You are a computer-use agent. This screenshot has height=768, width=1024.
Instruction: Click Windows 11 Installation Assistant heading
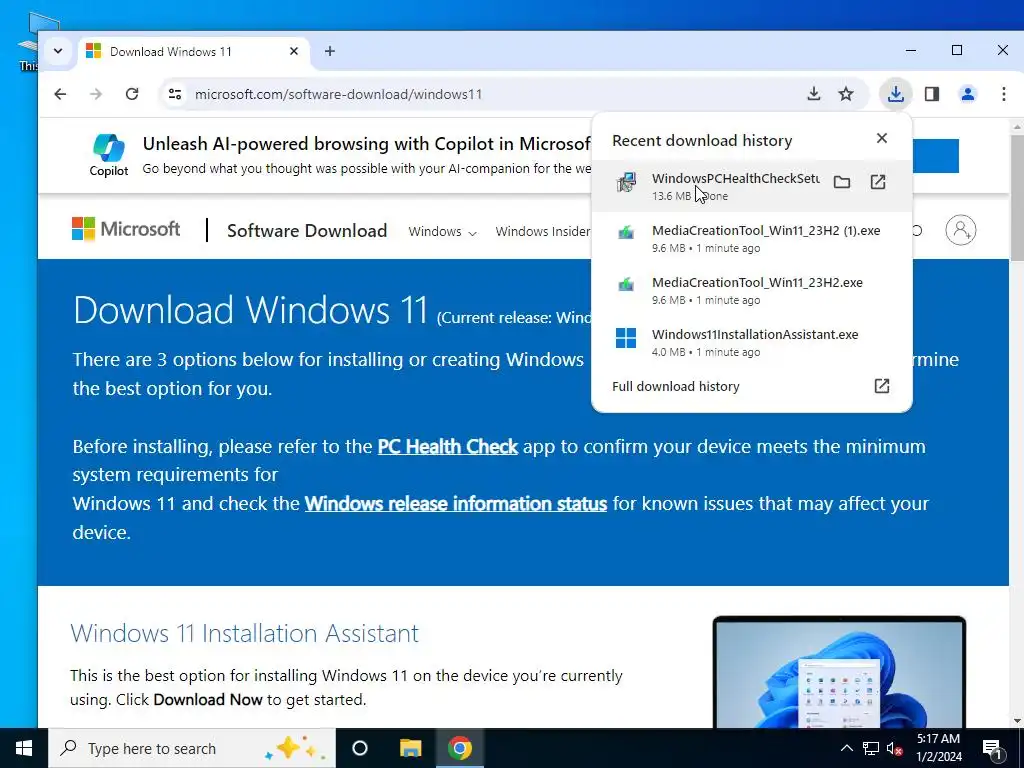pos(245,633)
